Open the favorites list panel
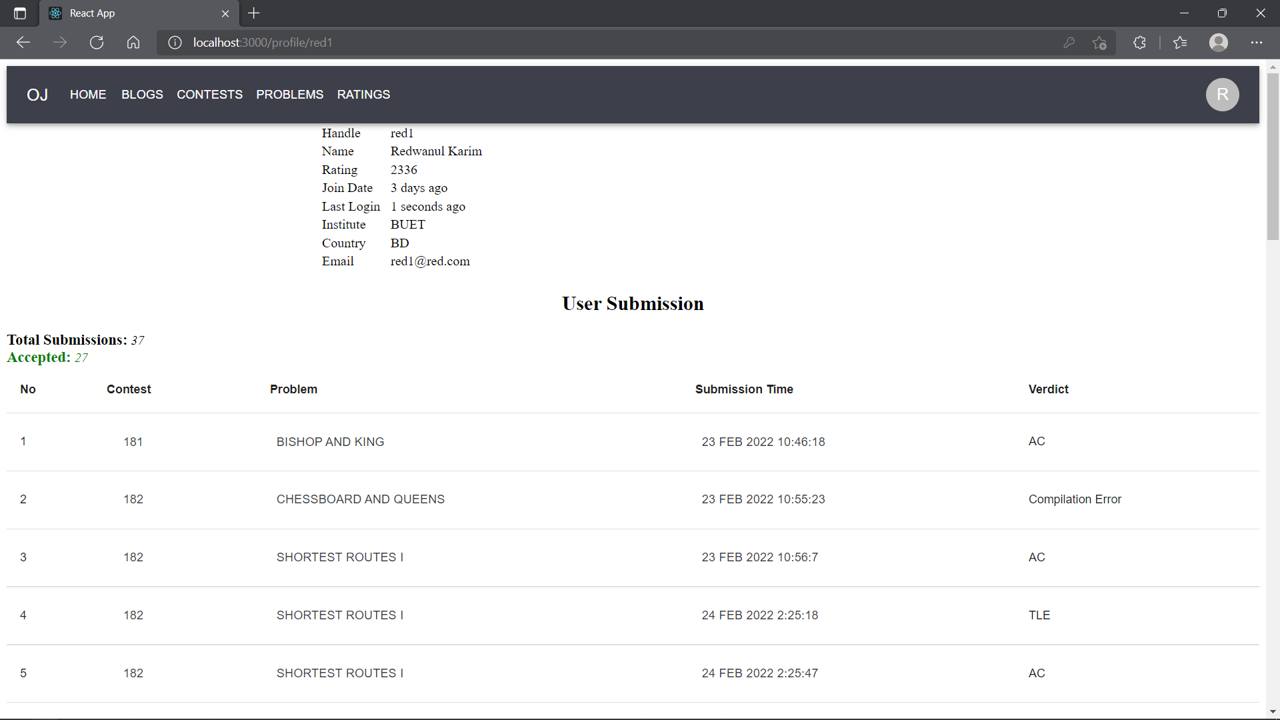The width and height of the screenshot is (1280, 720). pos(1180,42)
